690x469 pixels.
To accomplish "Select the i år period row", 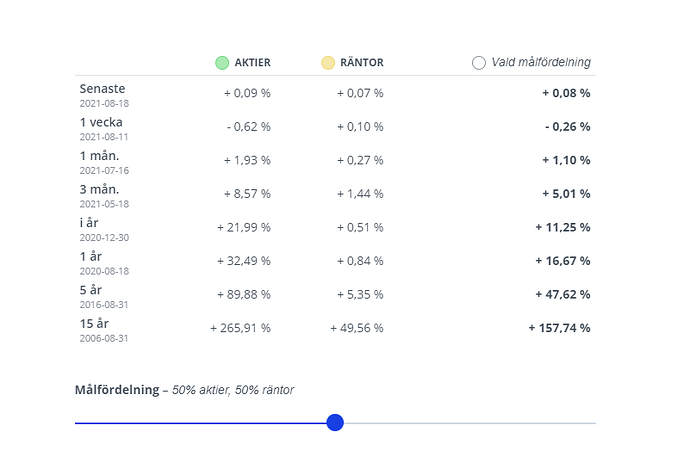I will (x=335, y=229).
